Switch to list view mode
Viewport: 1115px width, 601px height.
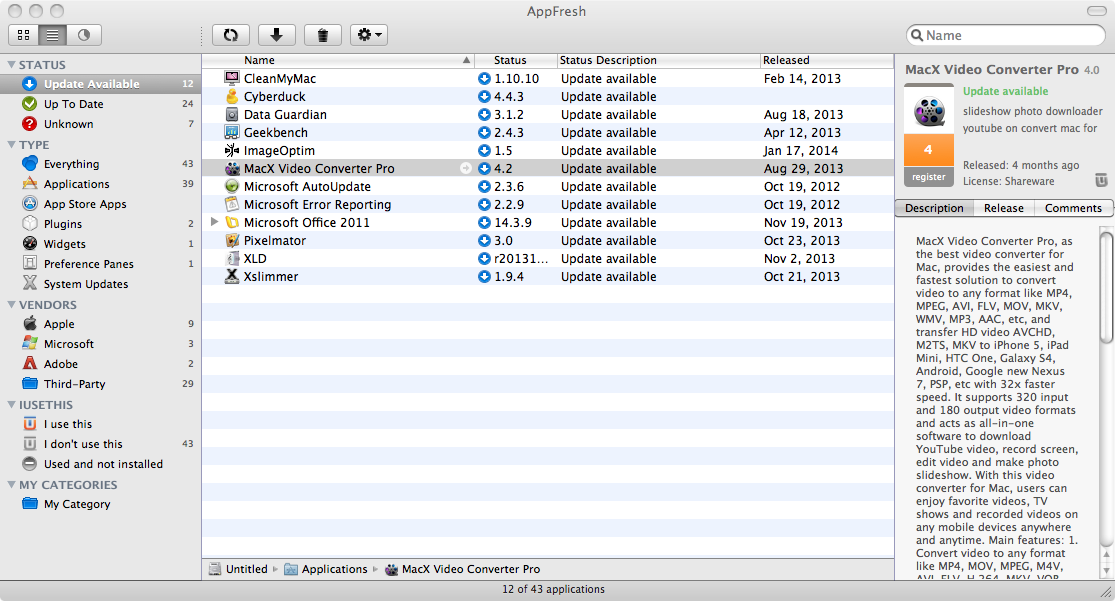53,35
